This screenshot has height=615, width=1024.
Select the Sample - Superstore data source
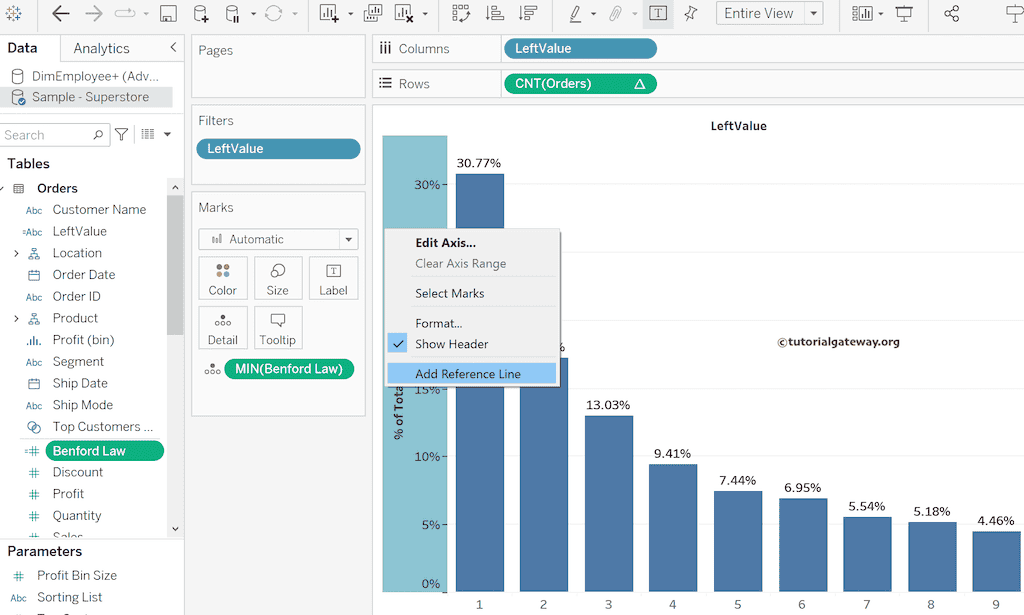90,96
